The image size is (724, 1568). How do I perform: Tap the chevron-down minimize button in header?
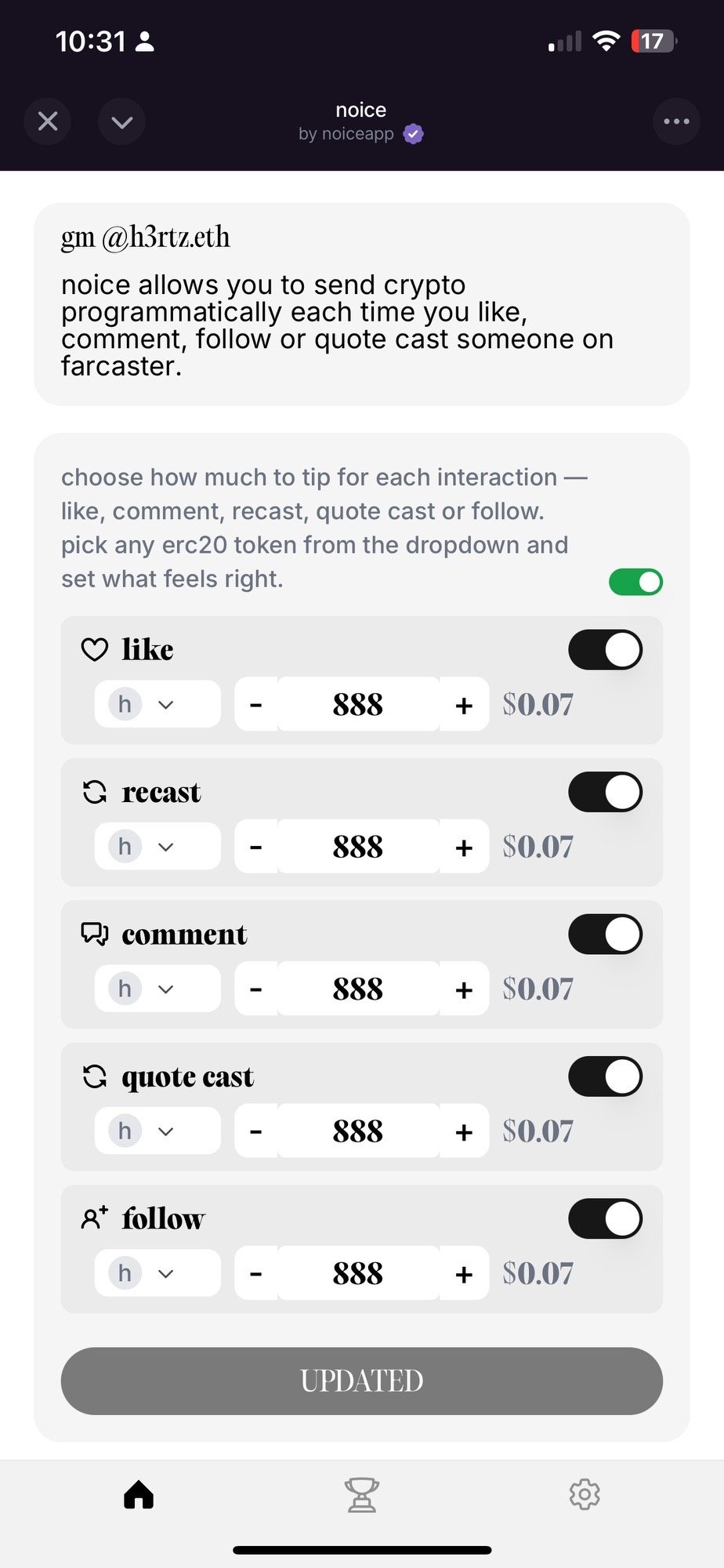121,122
